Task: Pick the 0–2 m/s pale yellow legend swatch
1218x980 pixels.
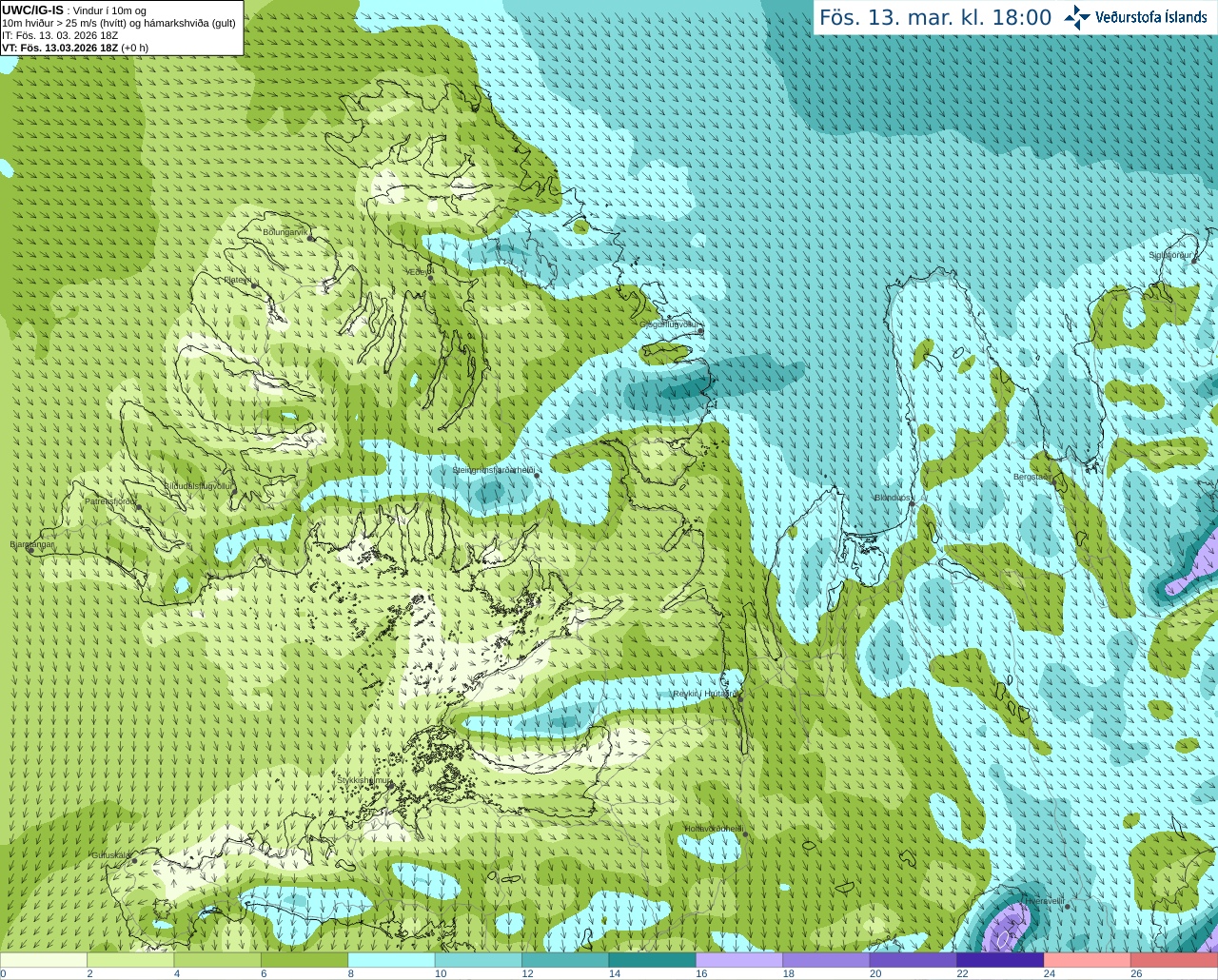Action: click(x=44, y=960)
